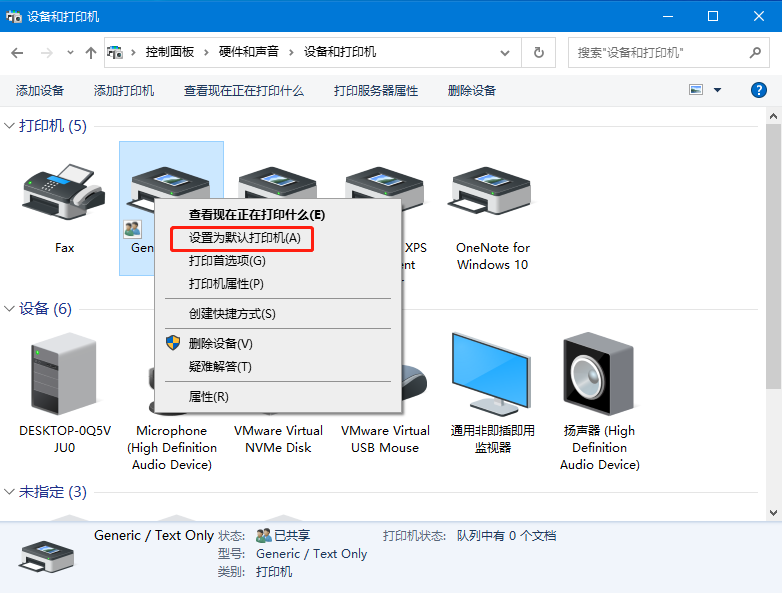The width and height of the screenshot is (782, 593).
Task: Click 打印服务器属性 in the toolbar
Action: point(376,90)
